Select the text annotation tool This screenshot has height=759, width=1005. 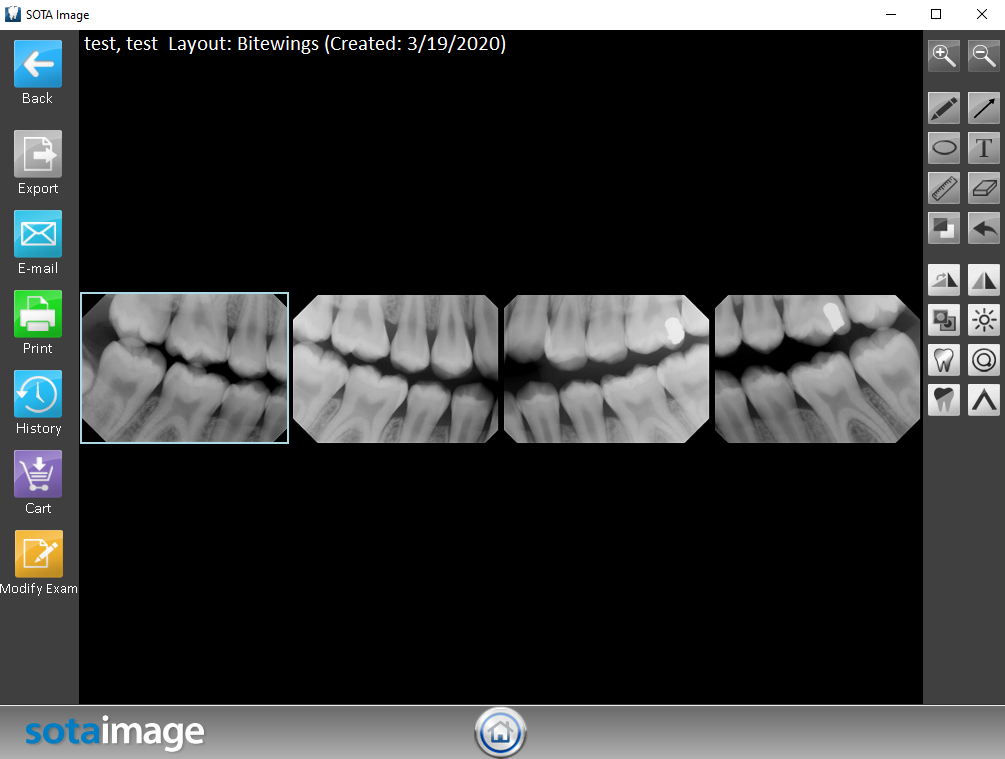tap(984, 149)
